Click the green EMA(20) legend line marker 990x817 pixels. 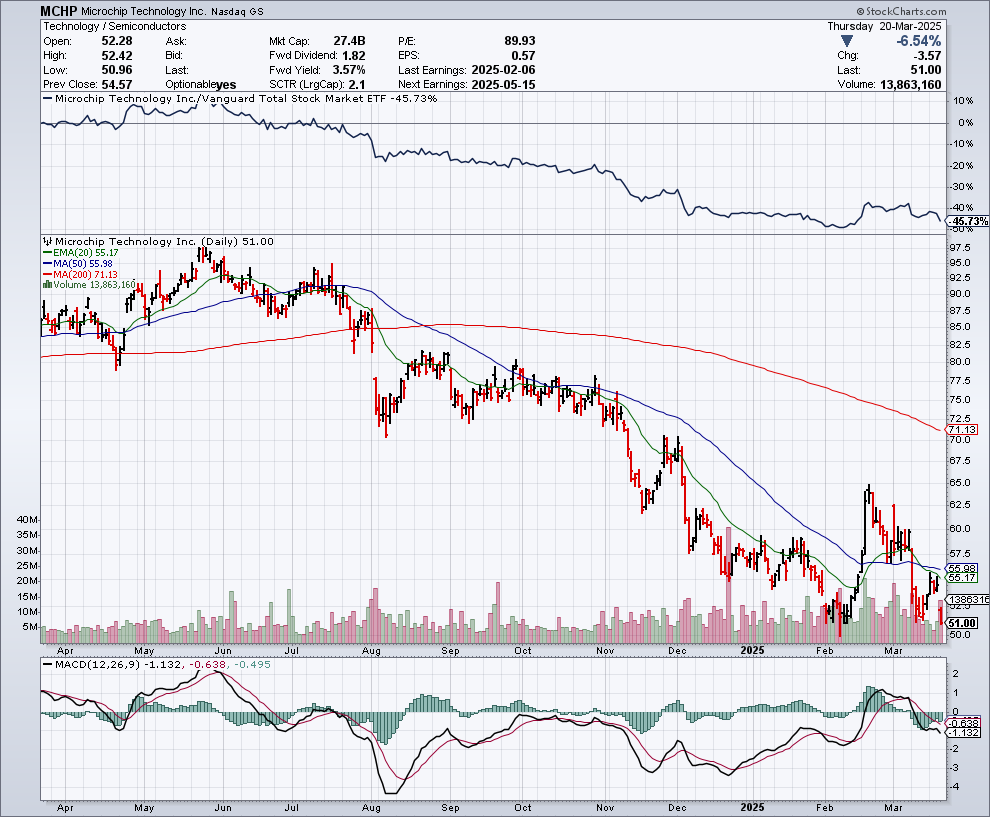[45, 253]
